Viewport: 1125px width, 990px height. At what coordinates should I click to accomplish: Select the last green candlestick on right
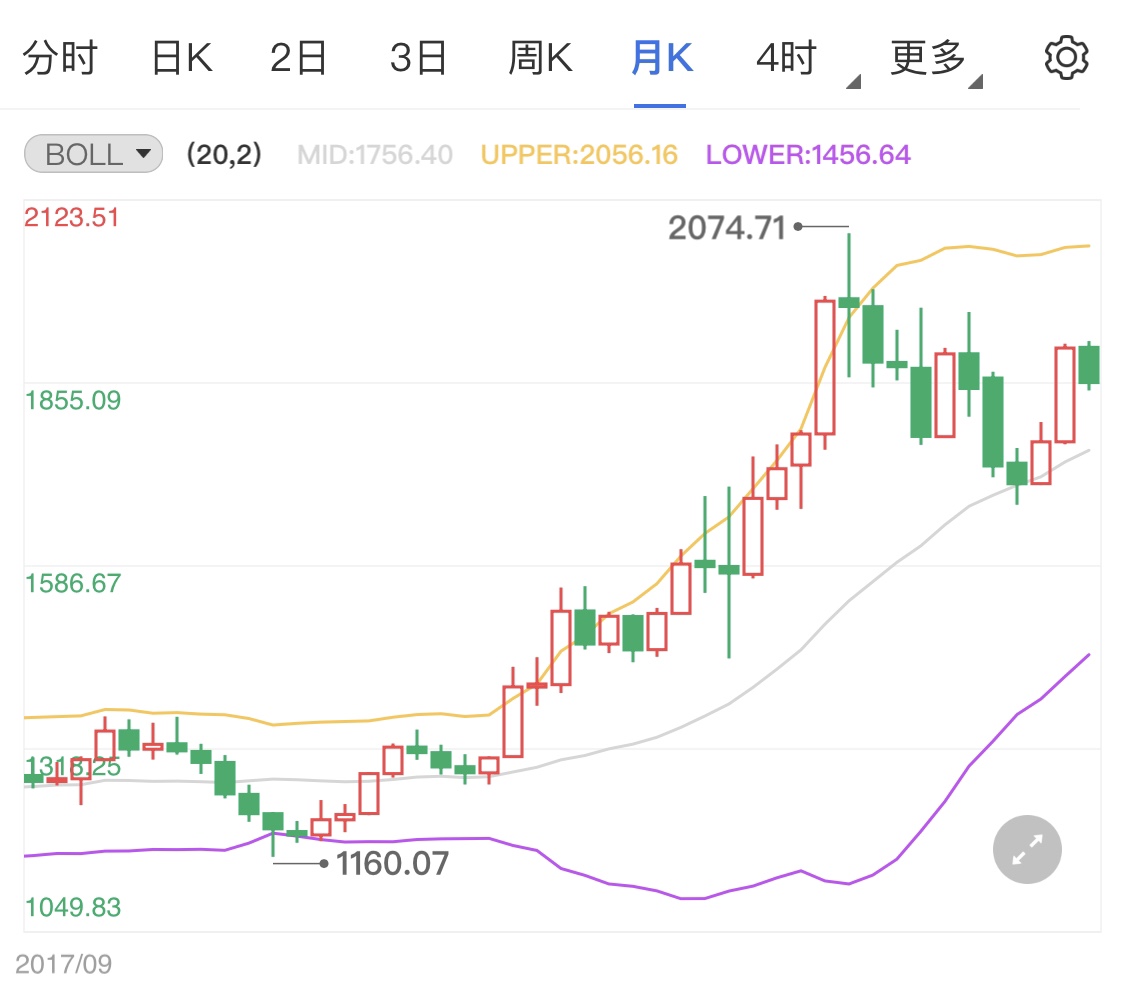1088,365
